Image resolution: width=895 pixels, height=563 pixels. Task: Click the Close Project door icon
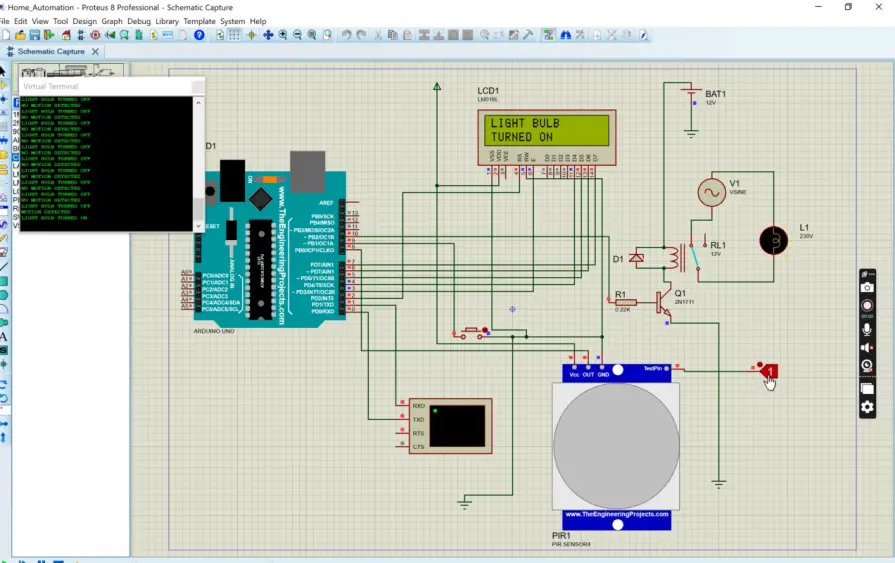click(x=49, y=35)
